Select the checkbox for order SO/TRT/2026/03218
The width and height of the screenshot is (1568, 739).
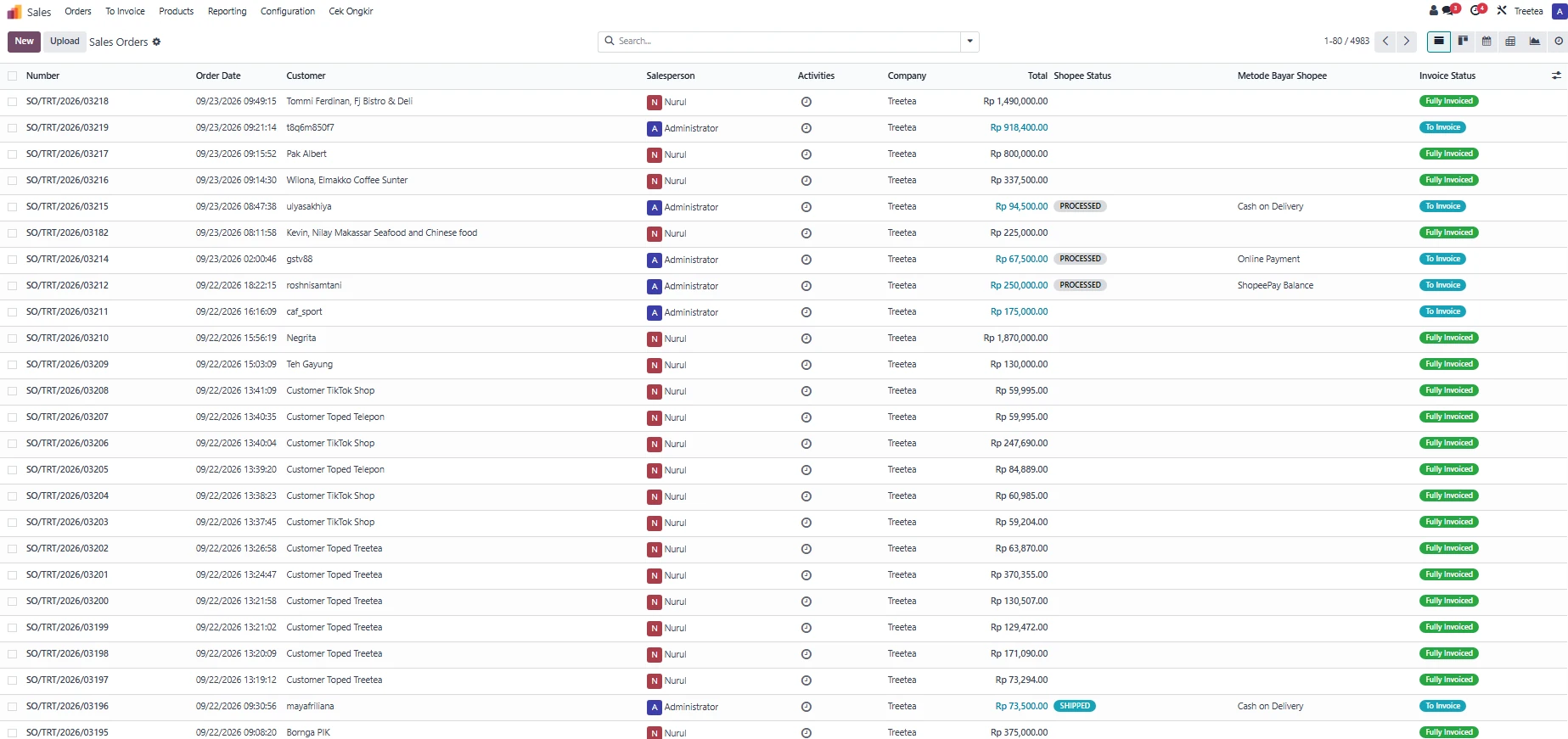(x=13, y=102)
